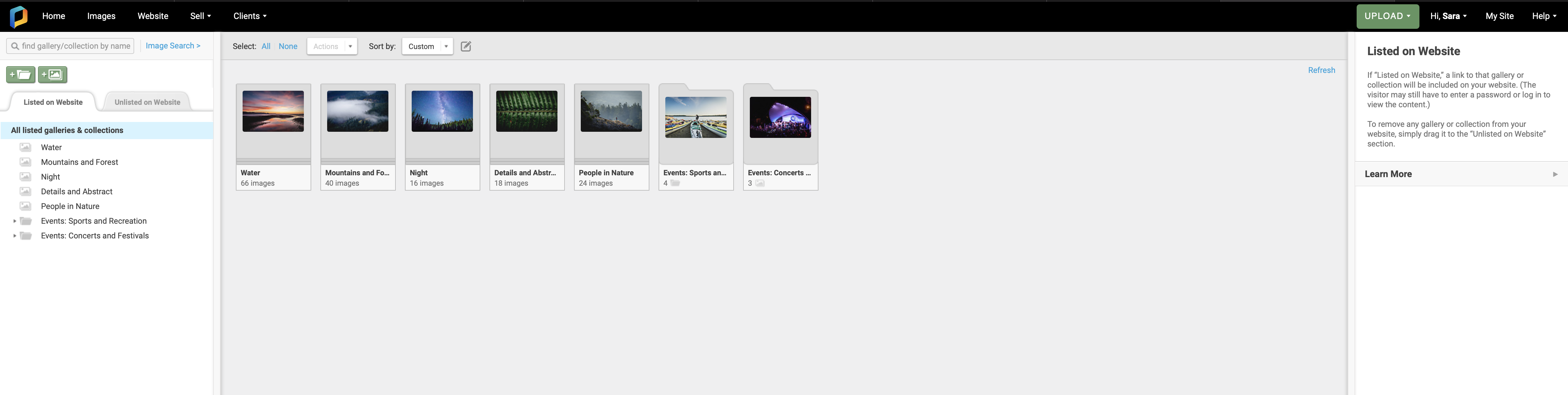Click the Refresh link
Screen dimensions: 1568x395
tap(1321, 70)
